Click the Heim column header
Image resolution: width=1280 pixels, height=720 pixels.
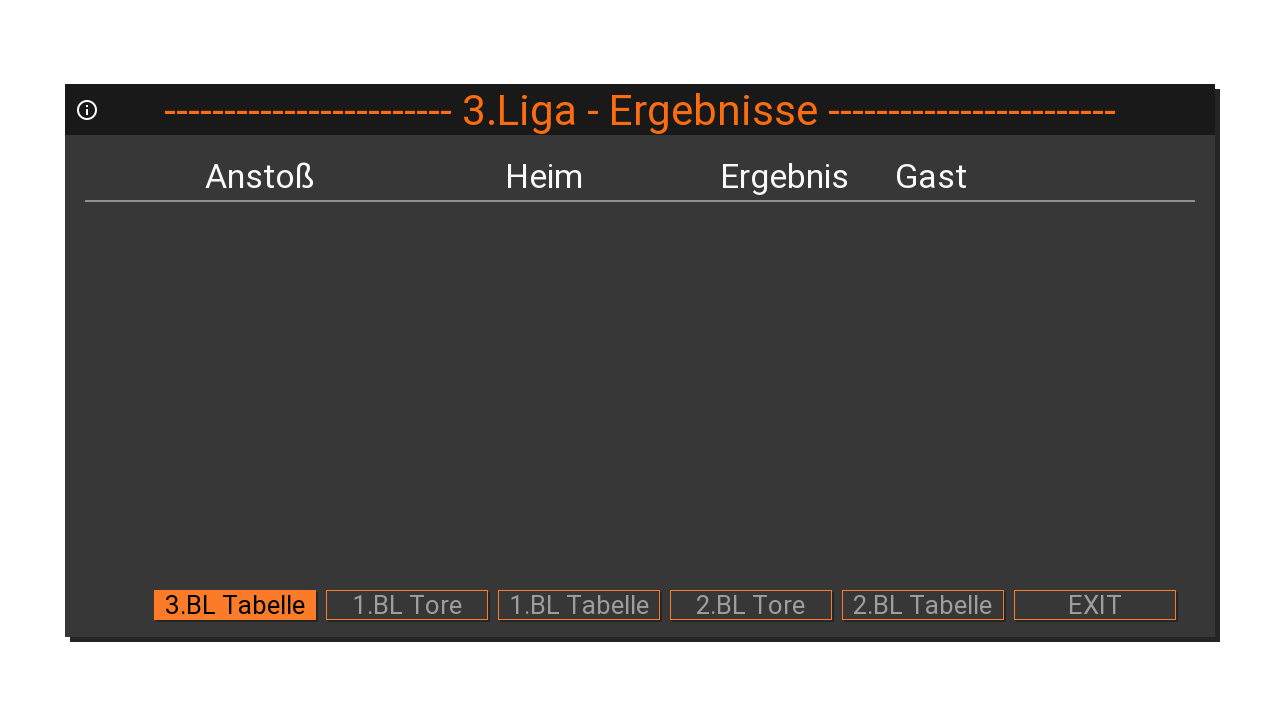coord(544,177)
